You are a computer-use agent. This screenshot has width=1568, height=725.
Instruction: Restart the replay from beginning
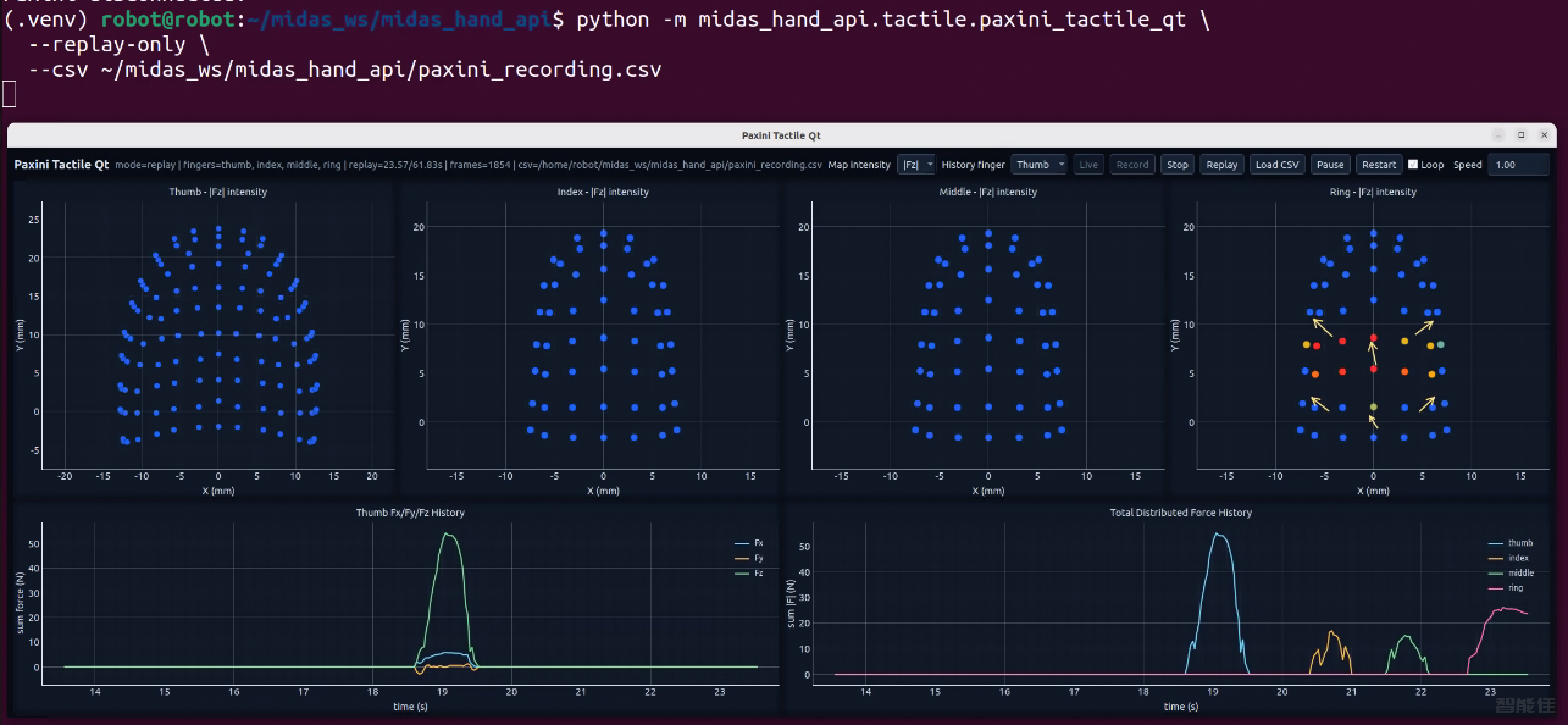pos(1379,165)
